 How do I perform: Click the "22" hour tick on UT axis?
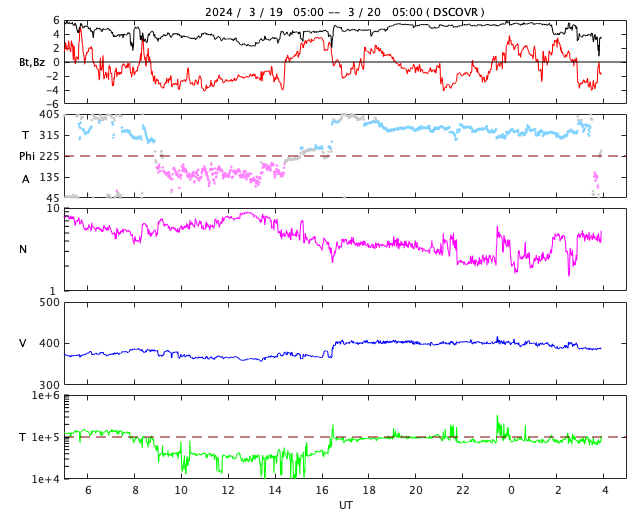[463, 490]
